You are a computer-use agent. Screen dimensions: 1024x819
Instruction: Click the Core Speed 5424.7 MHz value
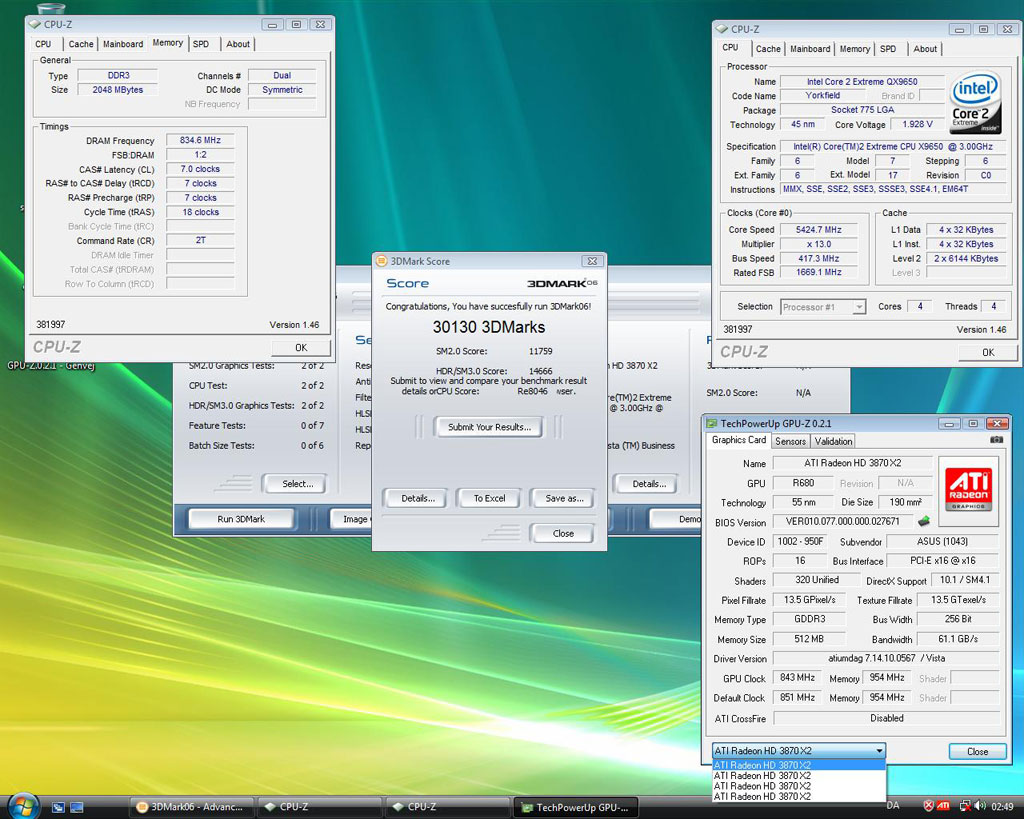coord(818,229)
